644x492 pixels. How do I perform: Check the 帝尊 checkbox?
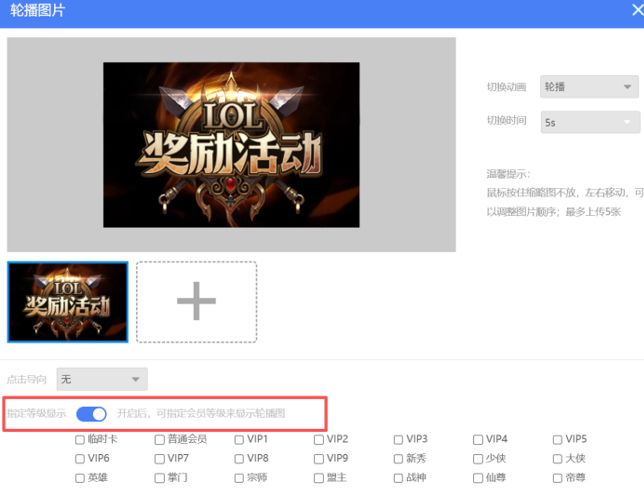[557, 478]
